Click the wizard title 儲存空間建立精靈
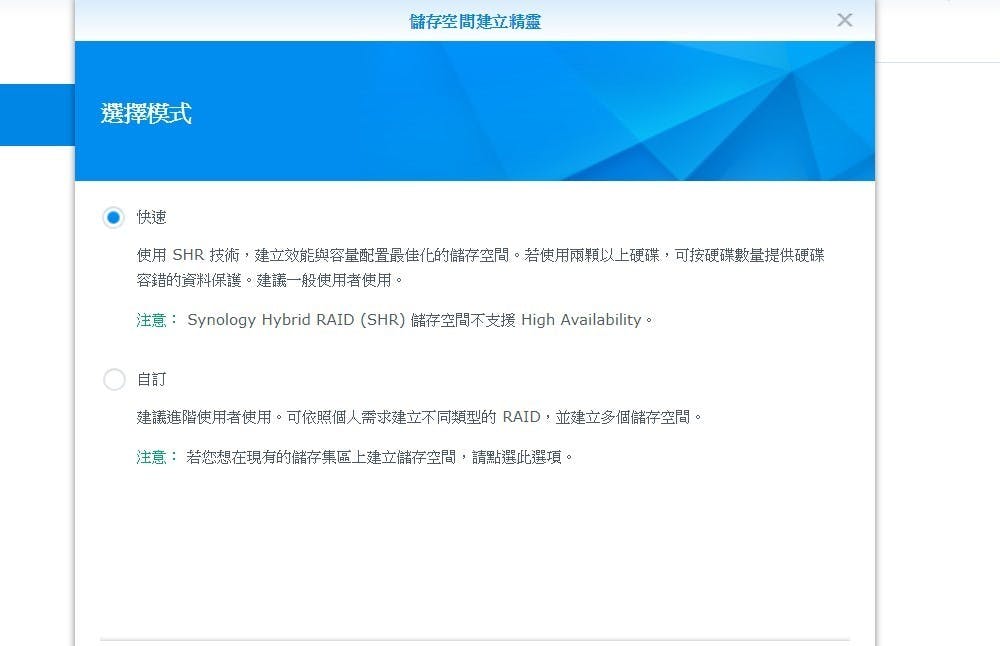 click(473, 21)
